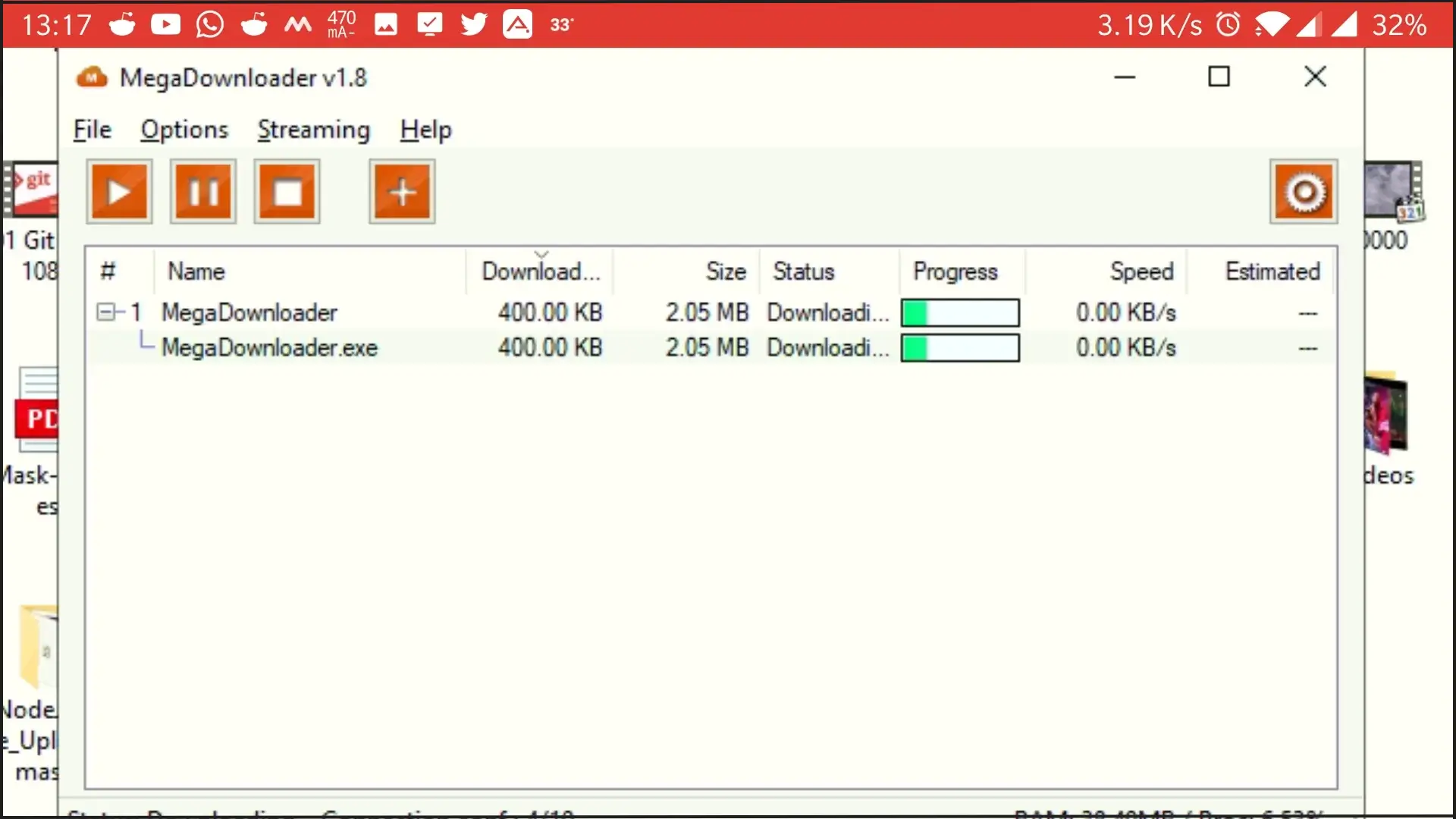
Task: Open the Help menu
Action: [x=426, y=130]
